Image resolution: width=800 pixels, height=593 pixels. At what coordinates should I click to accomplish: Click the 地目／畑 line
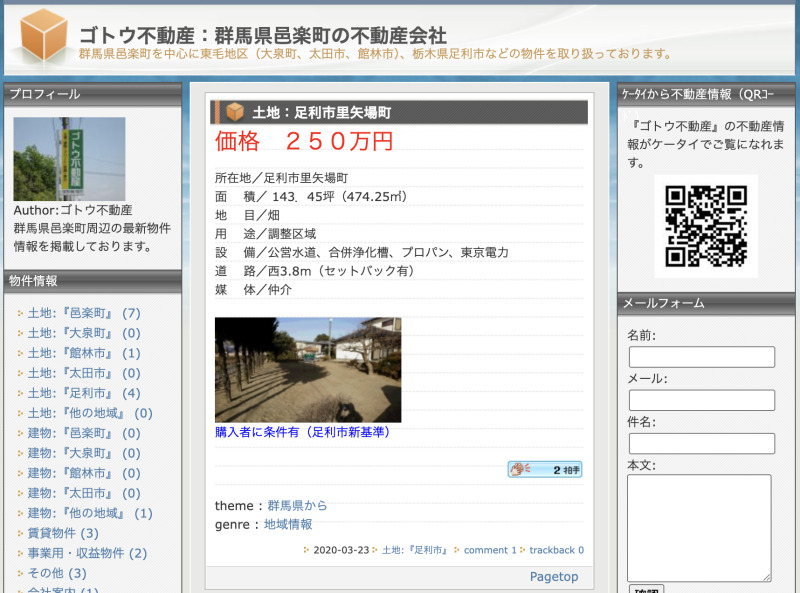point(247,215)
